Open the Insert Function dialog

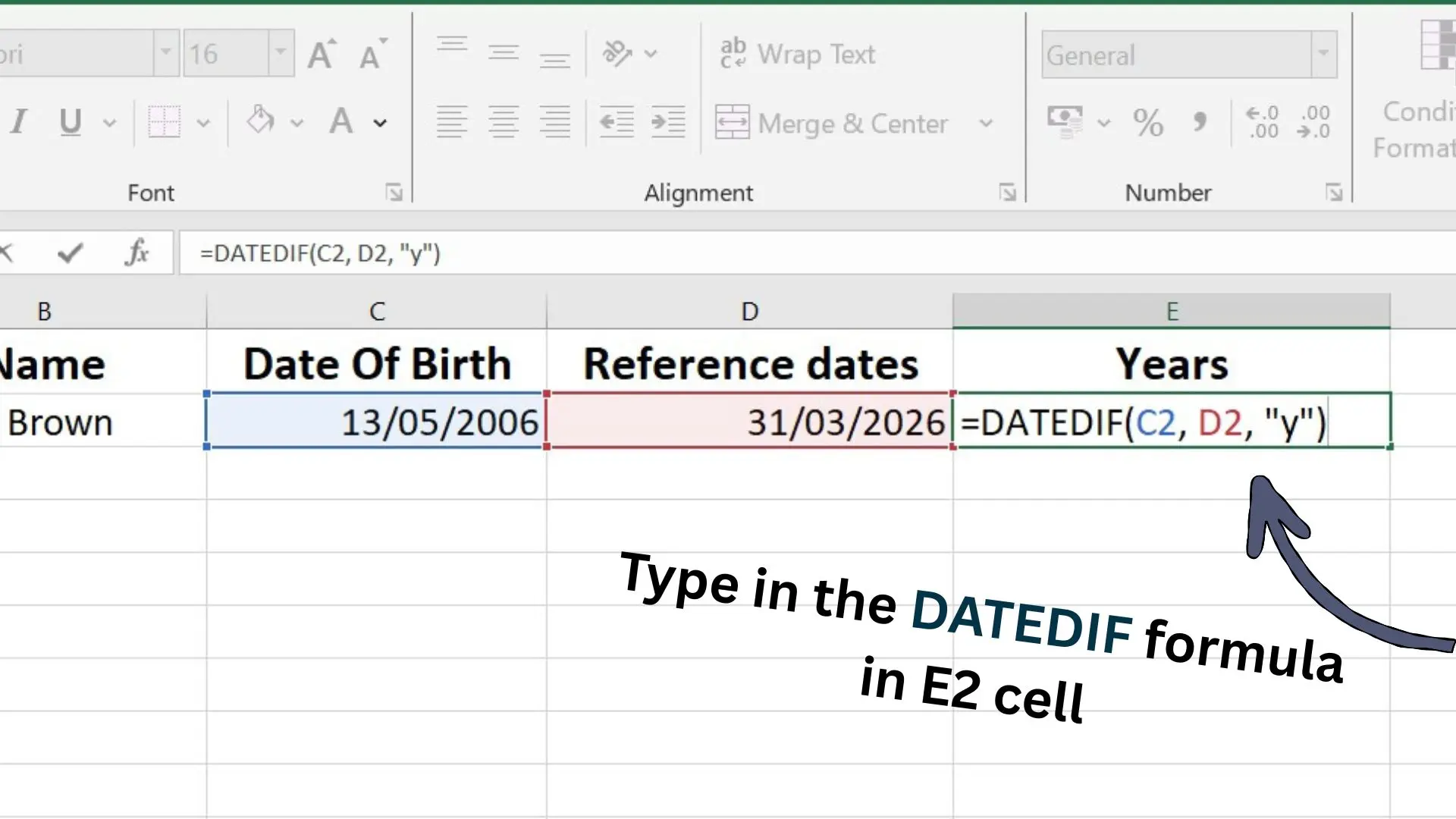[136, 253]
